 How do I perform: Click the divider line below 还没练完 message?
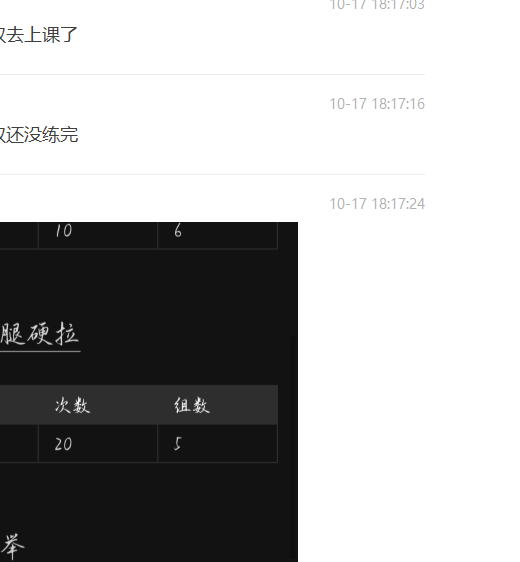coord(213,175)
